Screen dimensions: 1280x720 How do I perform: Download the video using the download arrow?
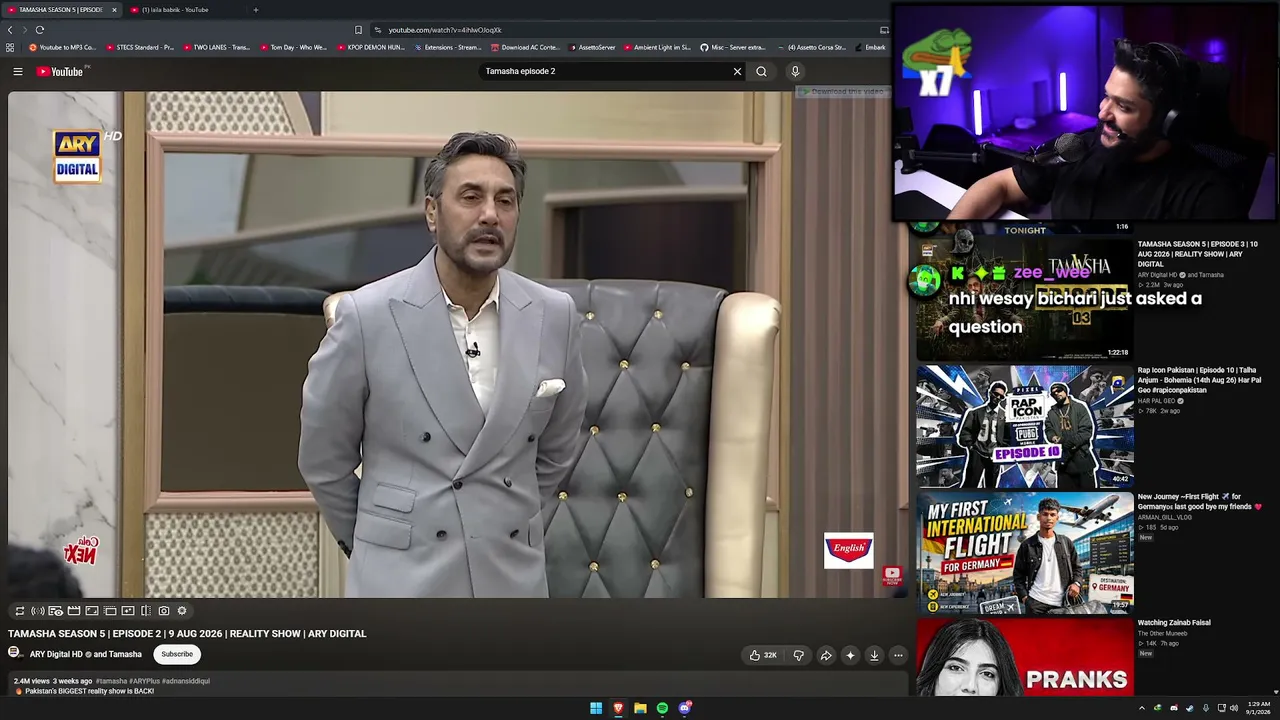(x=874, y=655)
